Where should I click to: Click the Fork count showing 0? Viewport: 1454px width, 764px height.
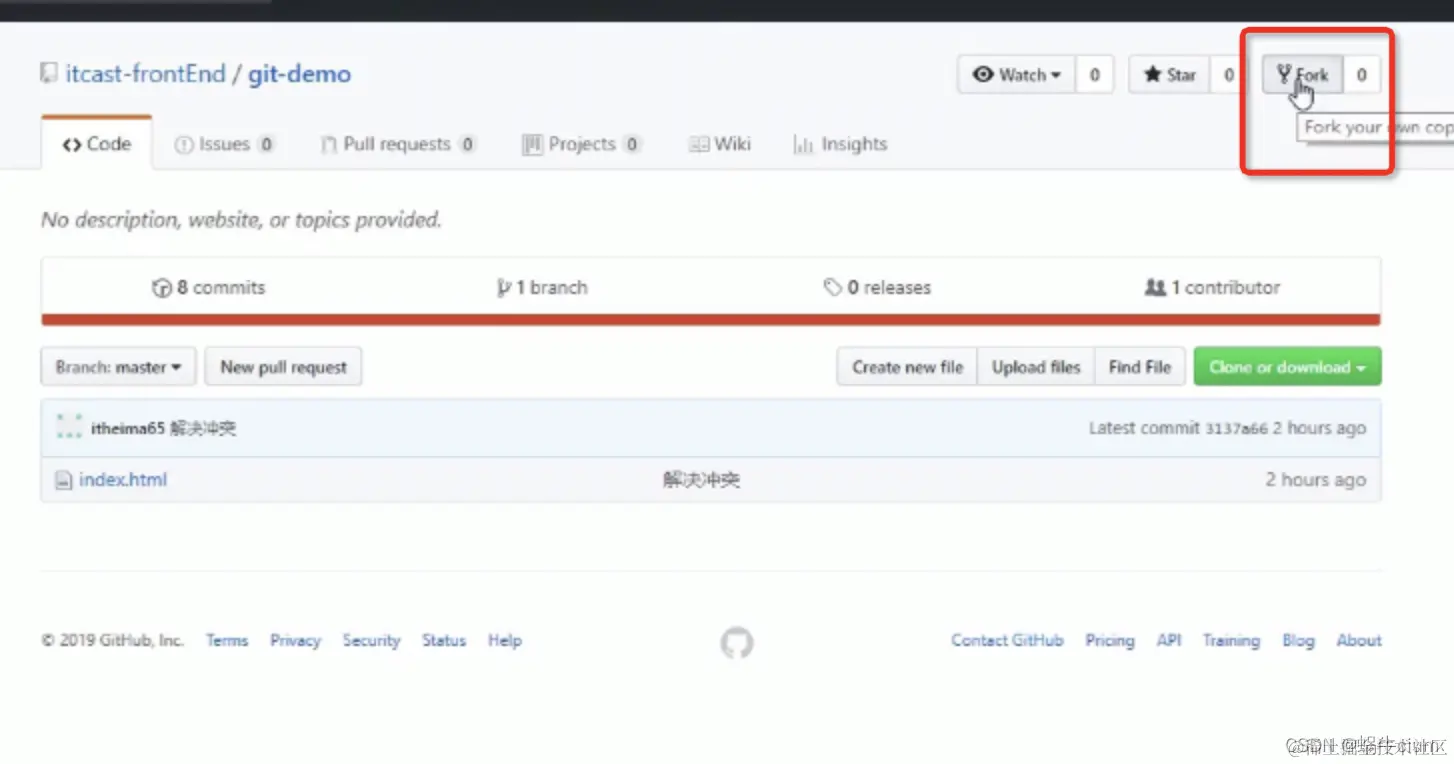1361,75
